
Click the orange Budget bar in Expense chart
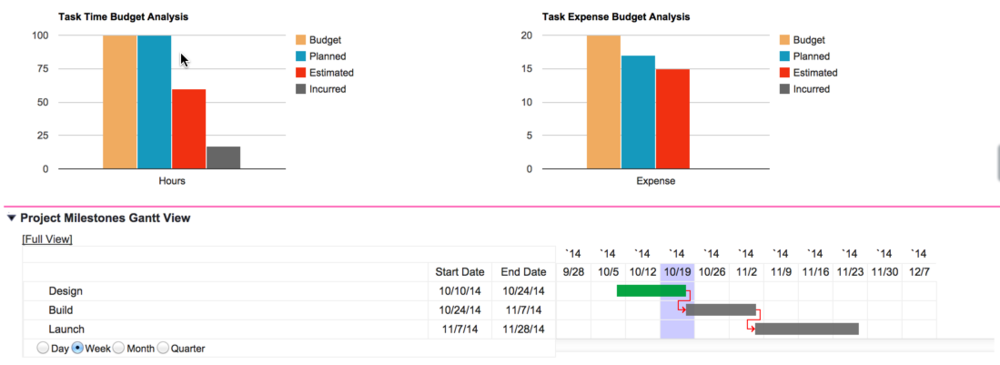point(603,102)
